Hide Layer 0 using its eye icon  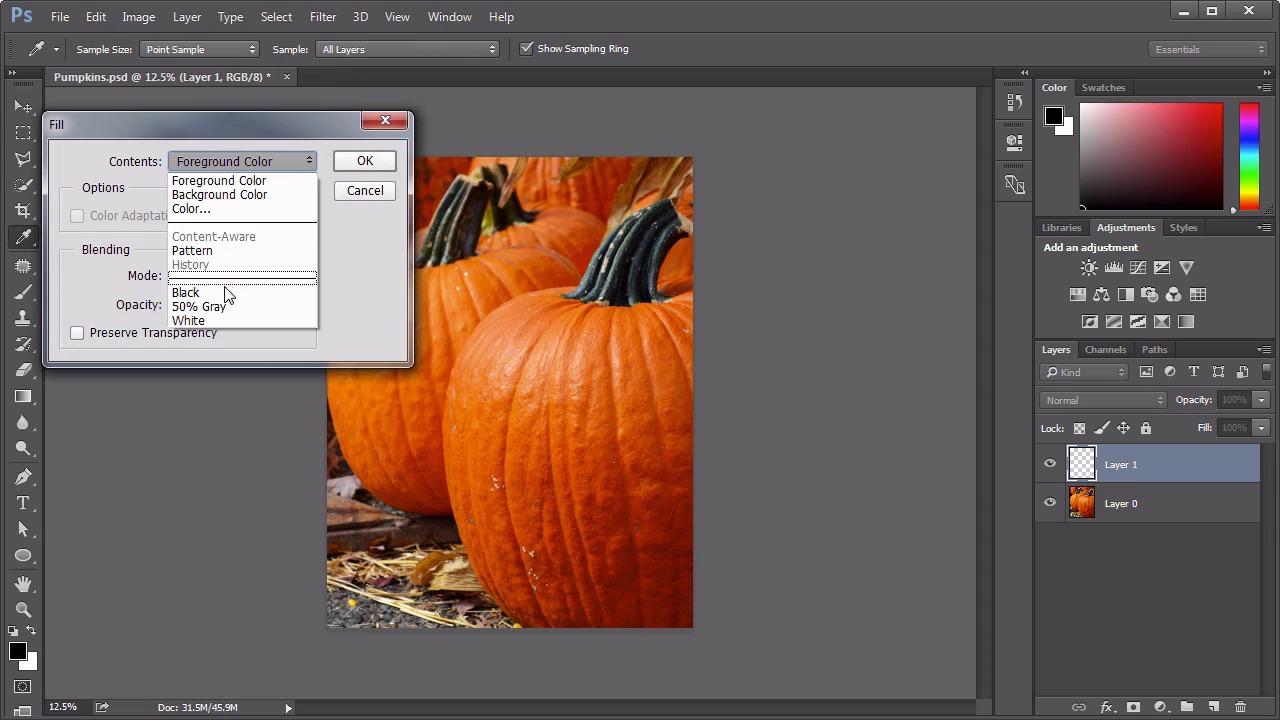click(1050, 503)
